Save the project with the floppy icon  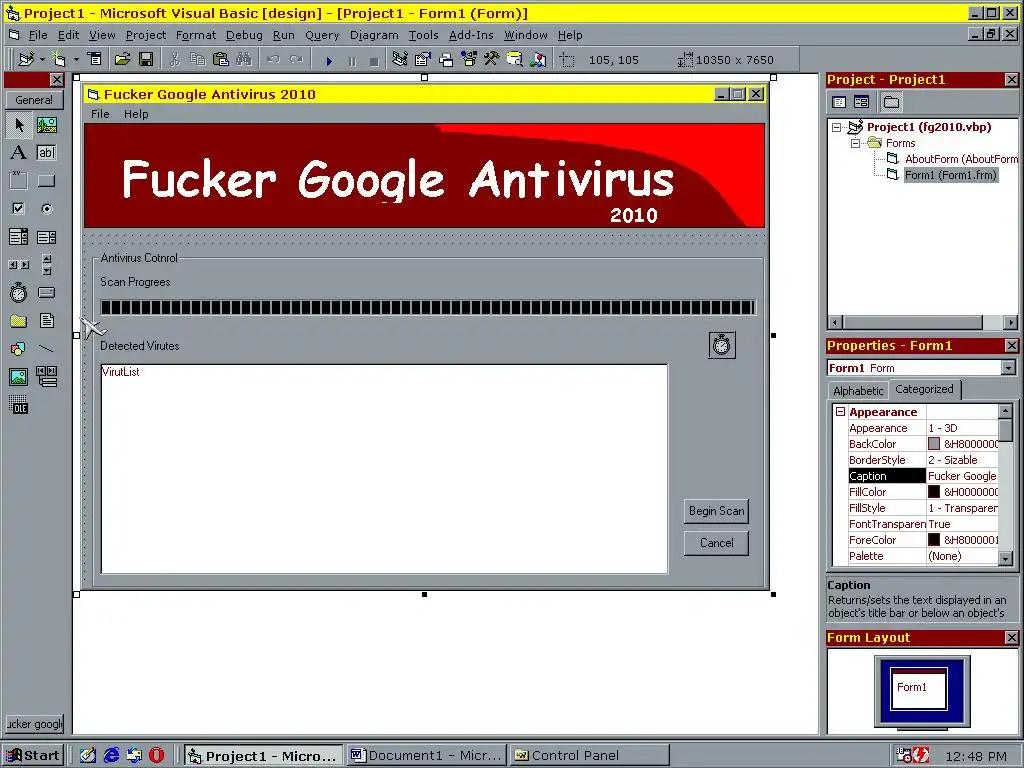pyautogui.click(x=146, y=59)
